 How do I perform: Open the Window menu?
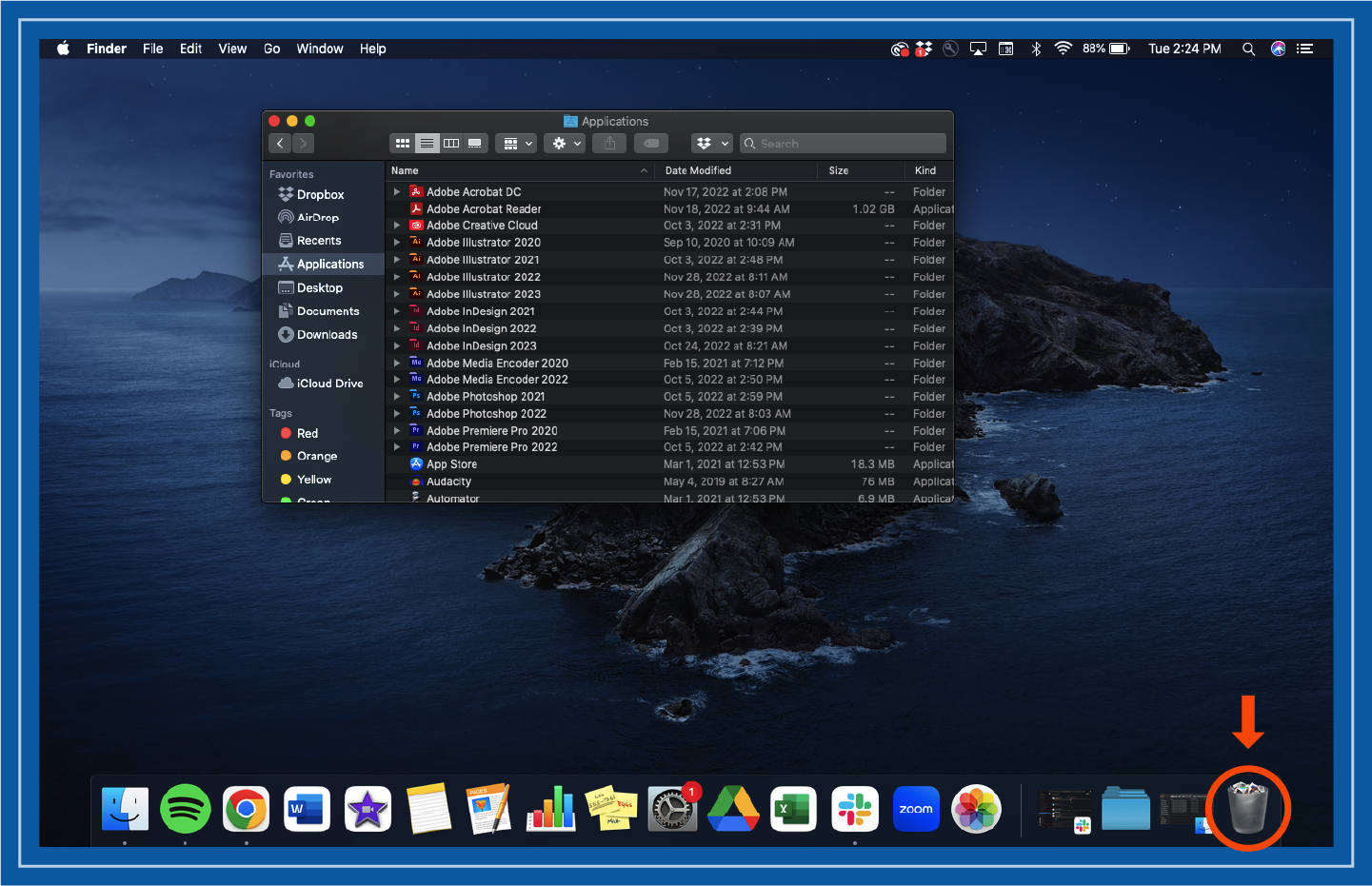click(x=320, y=49)
